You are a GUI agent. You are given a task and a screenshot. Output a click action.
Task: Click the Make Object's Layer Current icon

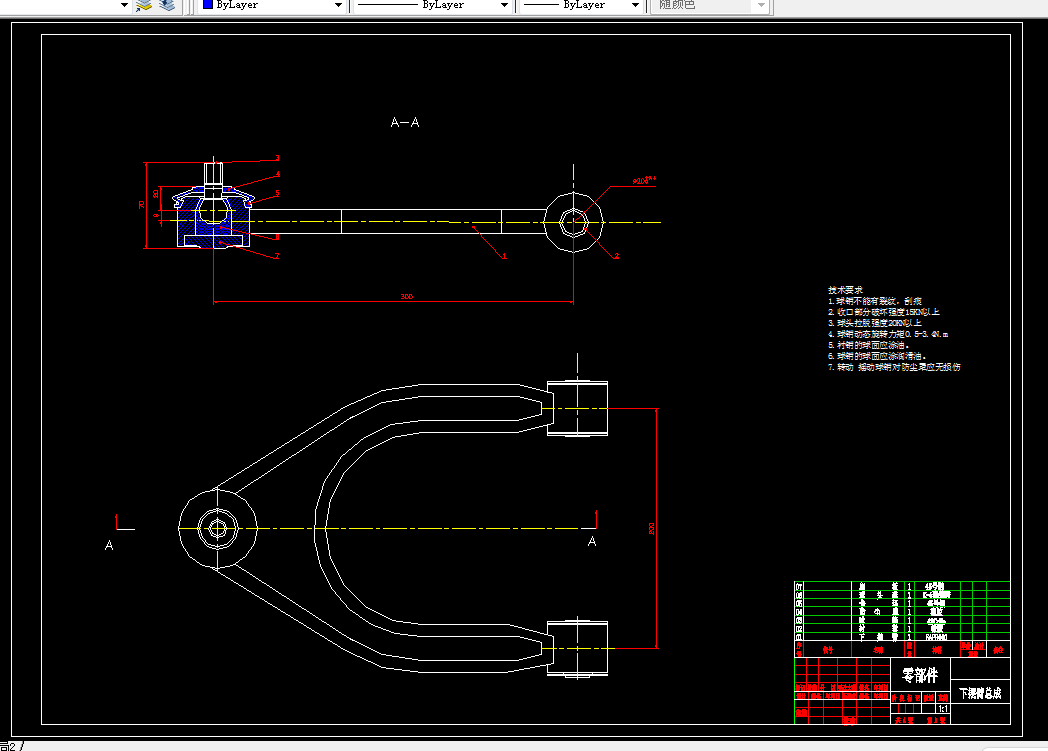tap(144, 5)
